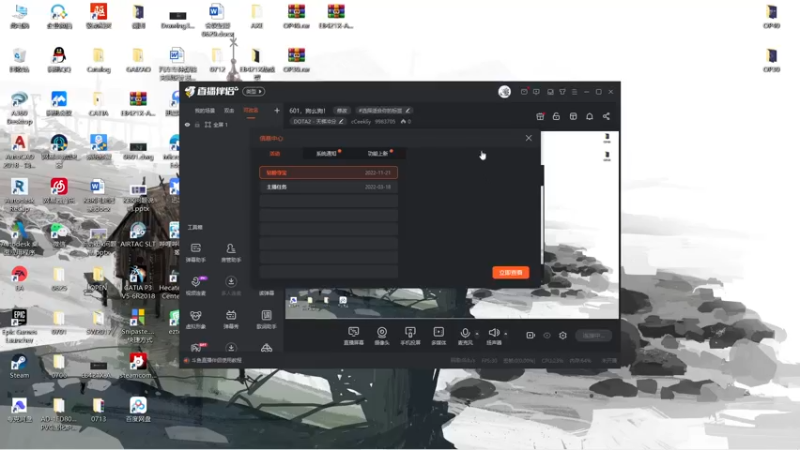Open stream settings gear icon
Image resolution: width=800 pixels, height=450 pixels.
click(563, 335)
